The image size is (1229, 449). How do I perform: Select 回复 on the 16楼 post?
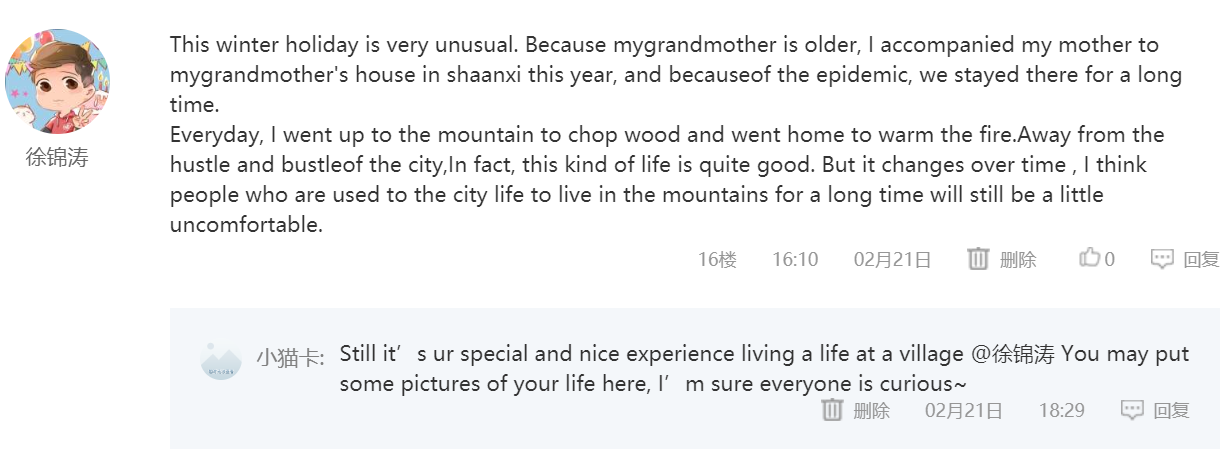coord(1201,259)
